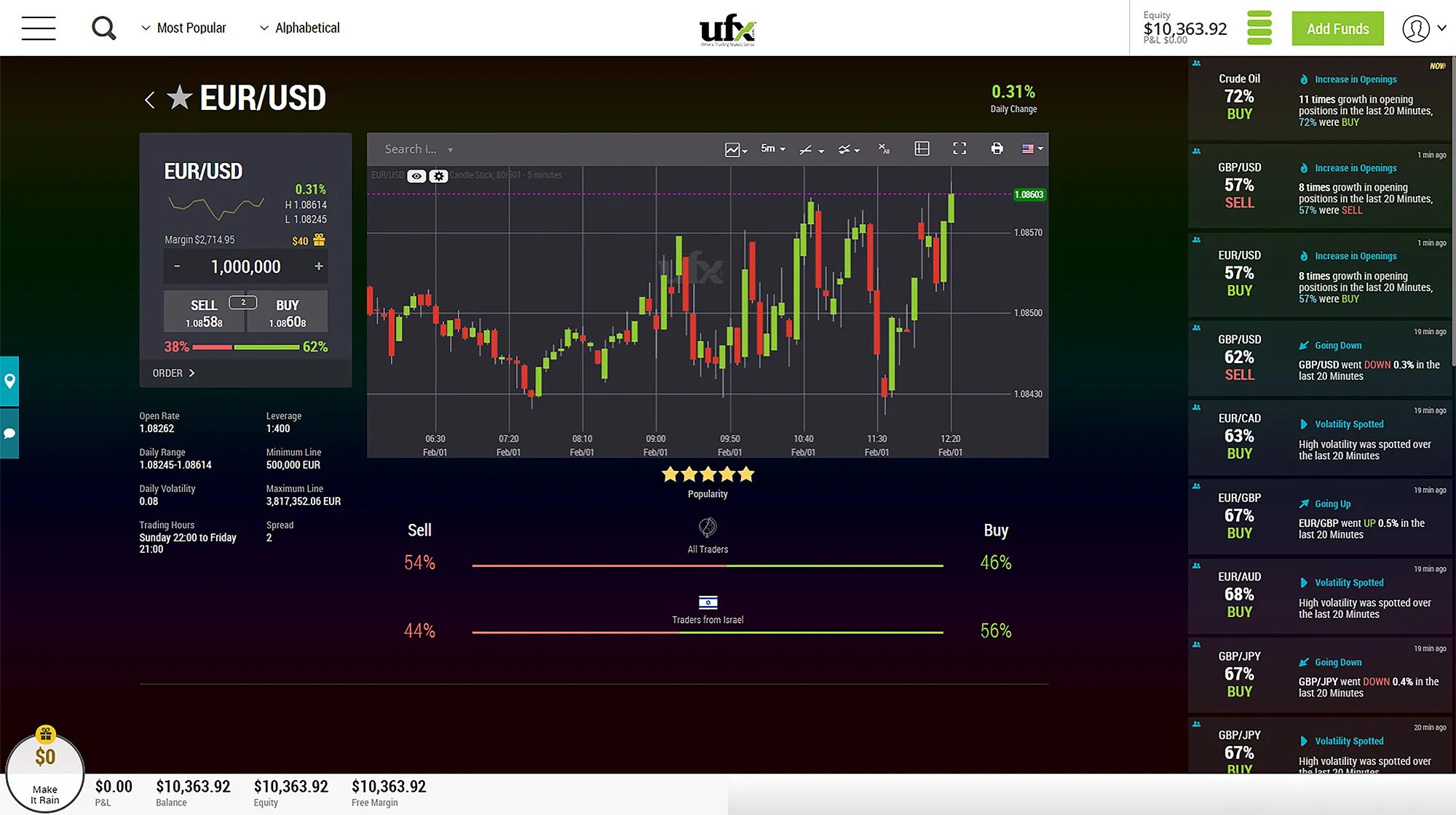Expand the Most Popular instruments dropdown
Image resolution: width=1456 pixels, height=815 pixels.
(x=184, y=27)
